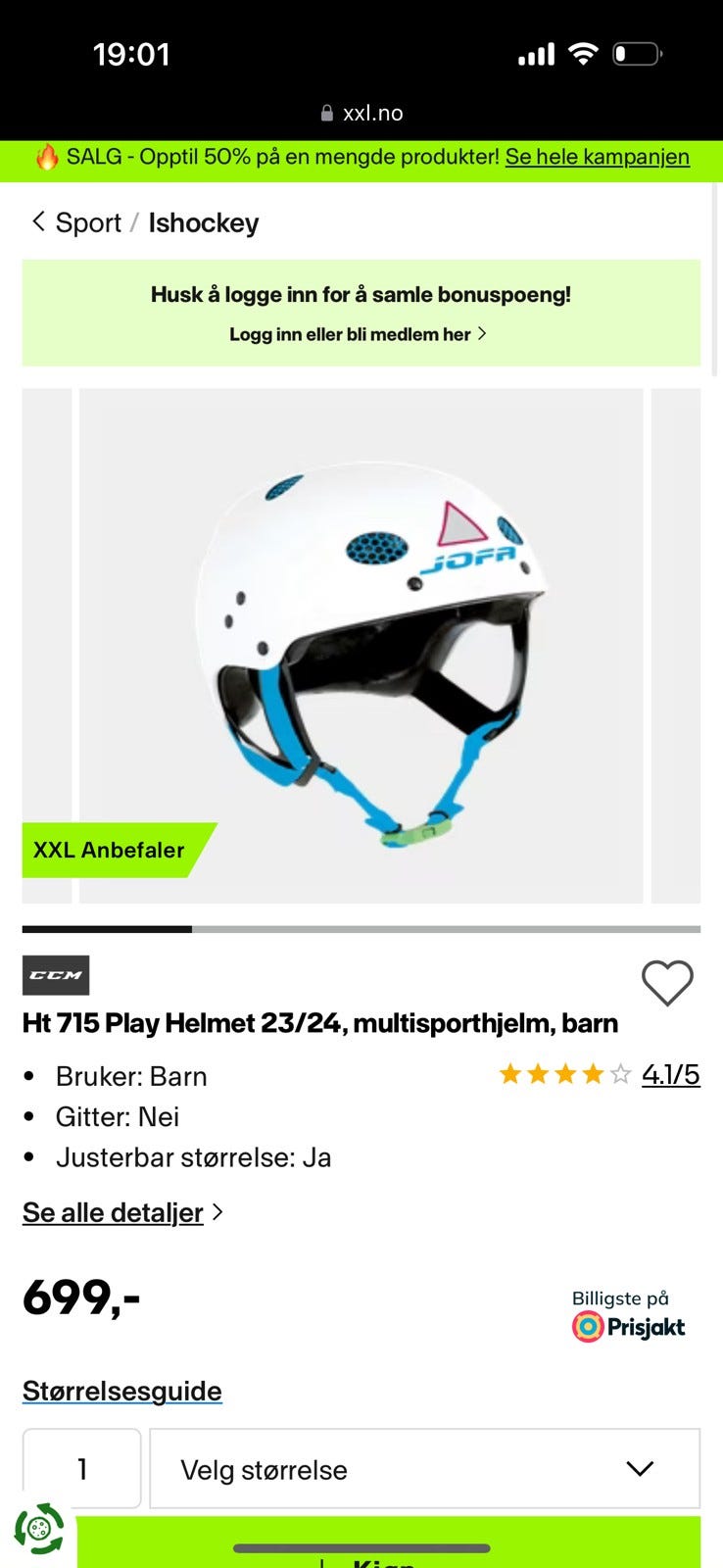Click the image carousel progress bar
723x1568 pixels.
(x=361, y=929)
